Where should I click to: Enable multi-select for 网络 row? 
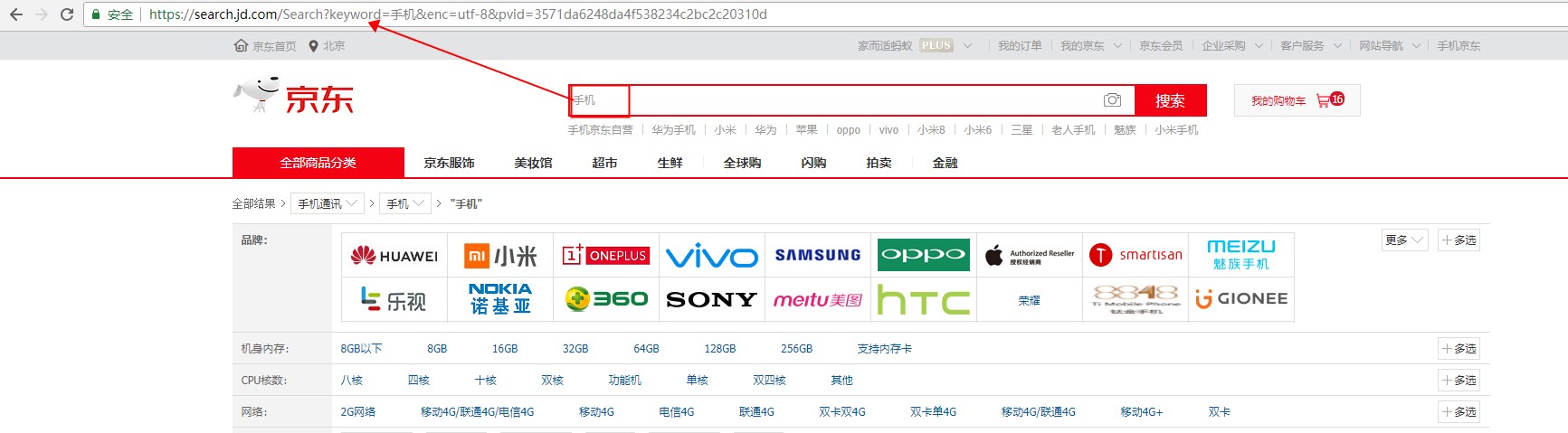(1459, 412)
